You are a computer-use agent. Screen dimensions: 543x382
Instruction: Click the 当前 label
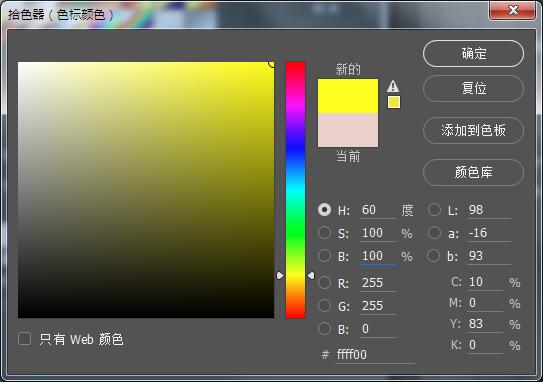pyautogui.click(x=348, y=157)
